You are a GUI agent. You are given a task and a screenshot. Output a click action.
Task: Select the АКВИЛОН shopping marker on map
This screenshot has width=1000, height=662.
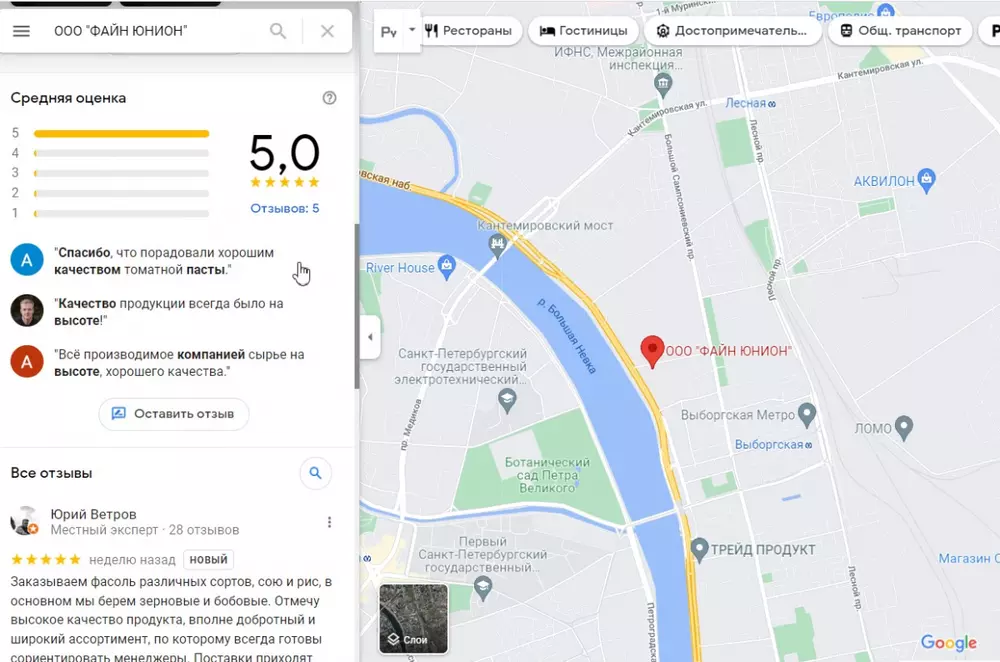coord(927,180)
